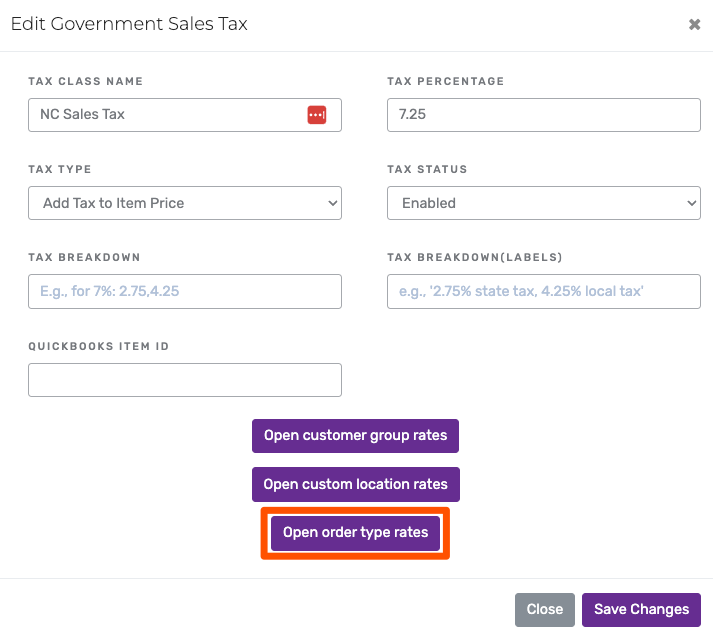Click the Tax Percentage label

point(446,81)
